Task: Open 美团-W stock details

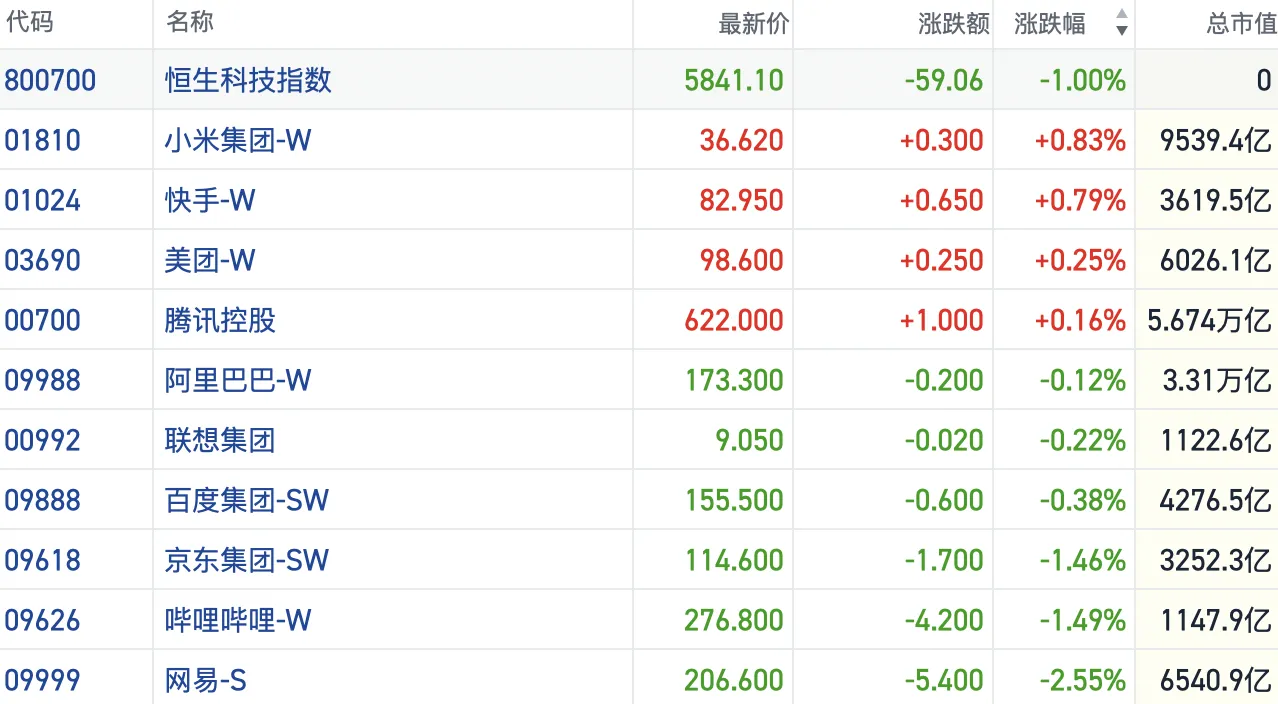Action: tap(210, 260)
